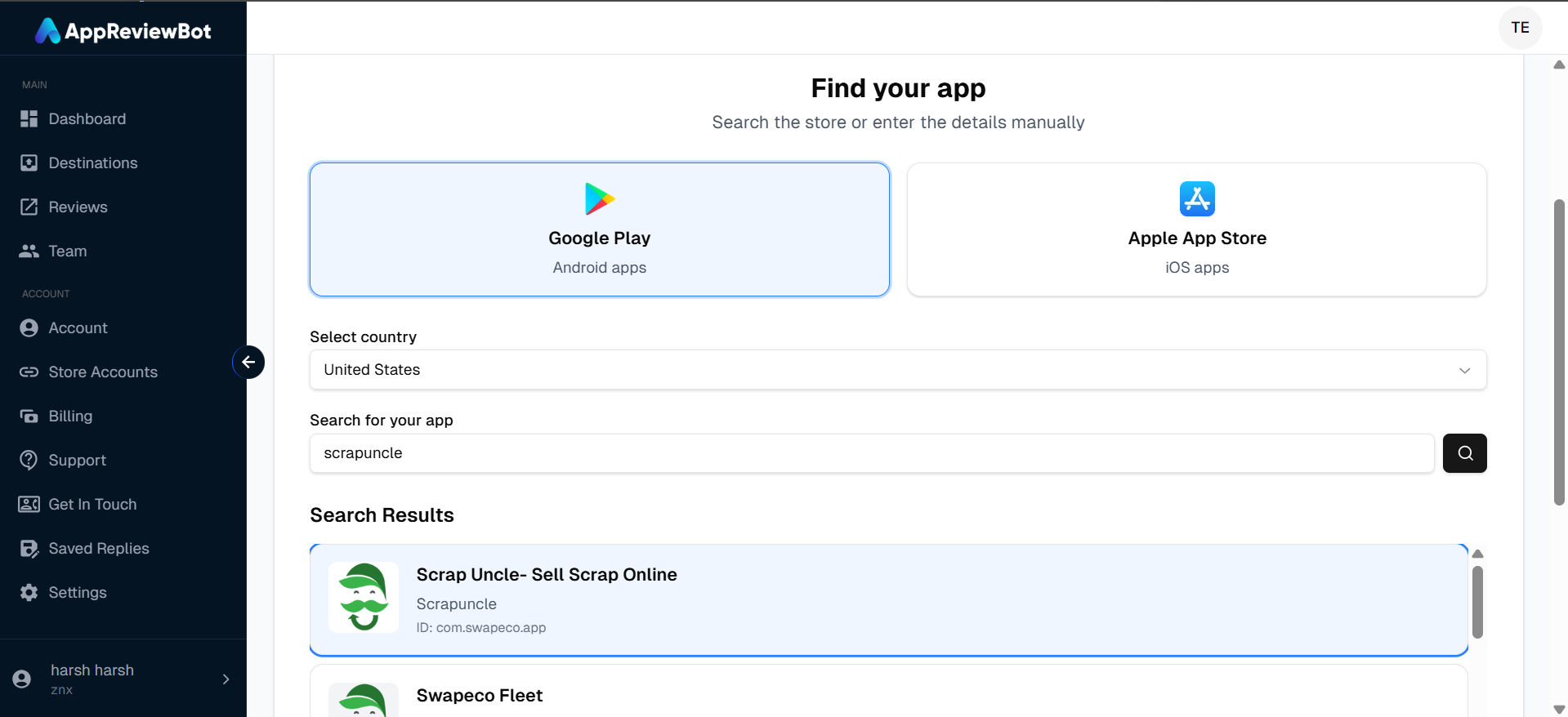Choose the Swapeco Fleet search result
Image resolution: width=1568 pixels, height=717 pixels.
pos(889,692)
